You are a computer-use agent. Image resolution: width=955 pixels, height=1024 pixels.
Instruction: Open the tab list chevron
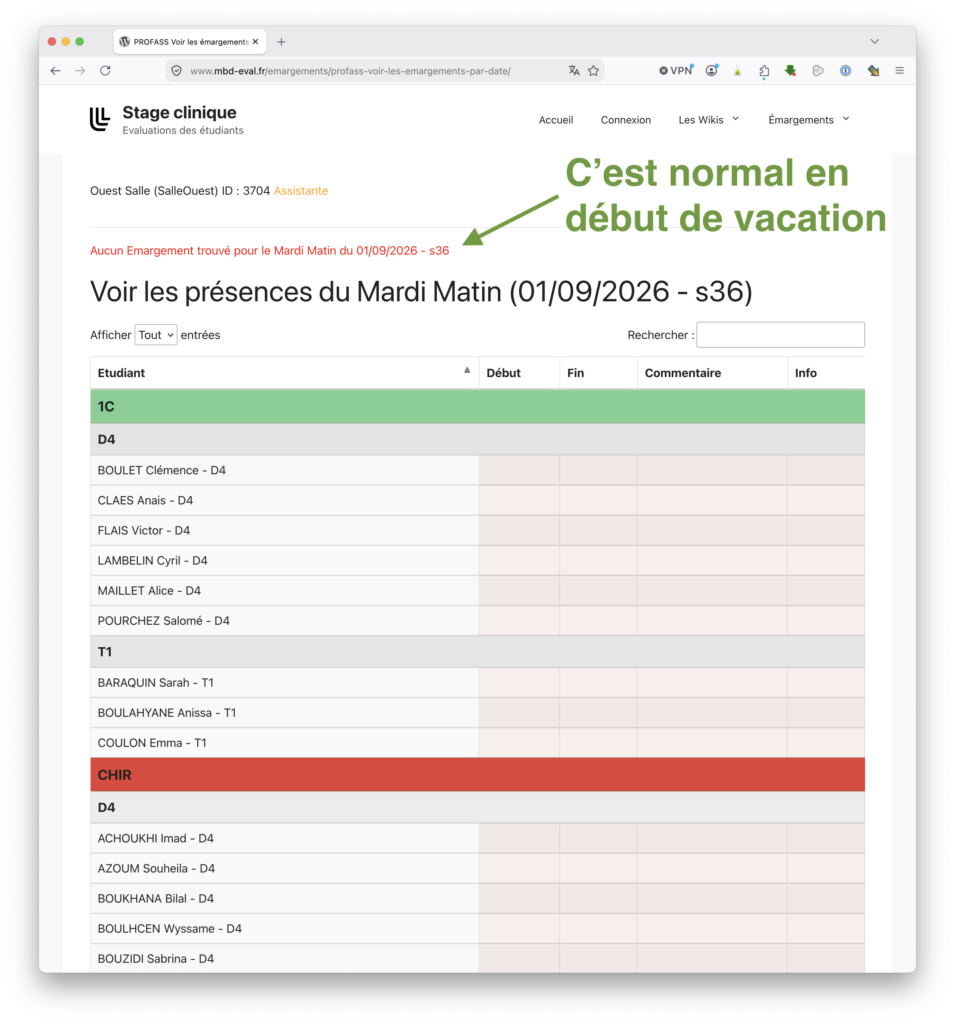[x=875, y=41]
